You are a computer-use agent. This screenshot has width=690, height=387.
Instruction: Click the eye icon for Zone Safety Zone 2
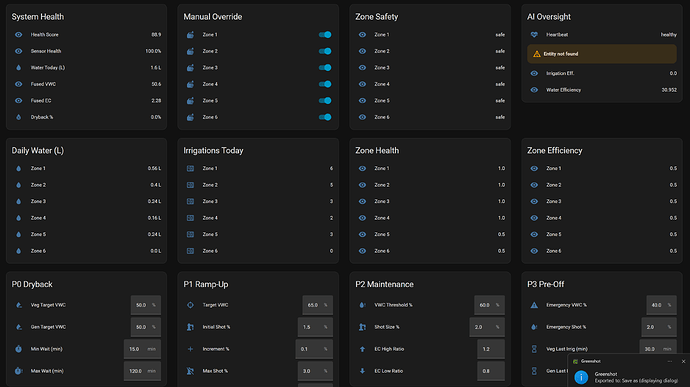pos(362,51)
